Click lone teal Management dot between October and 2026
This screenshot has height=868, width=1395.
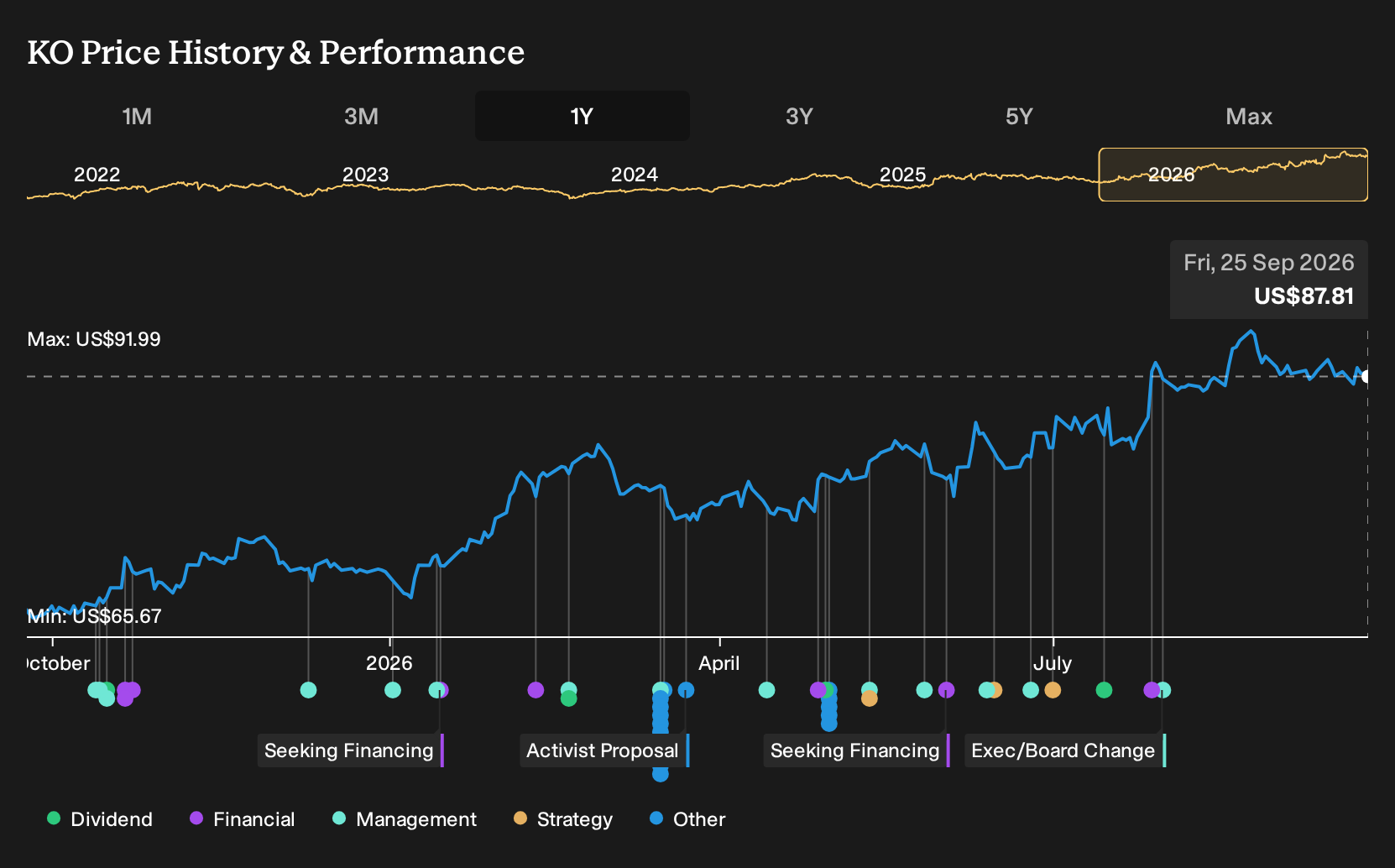tap(308, 690)
